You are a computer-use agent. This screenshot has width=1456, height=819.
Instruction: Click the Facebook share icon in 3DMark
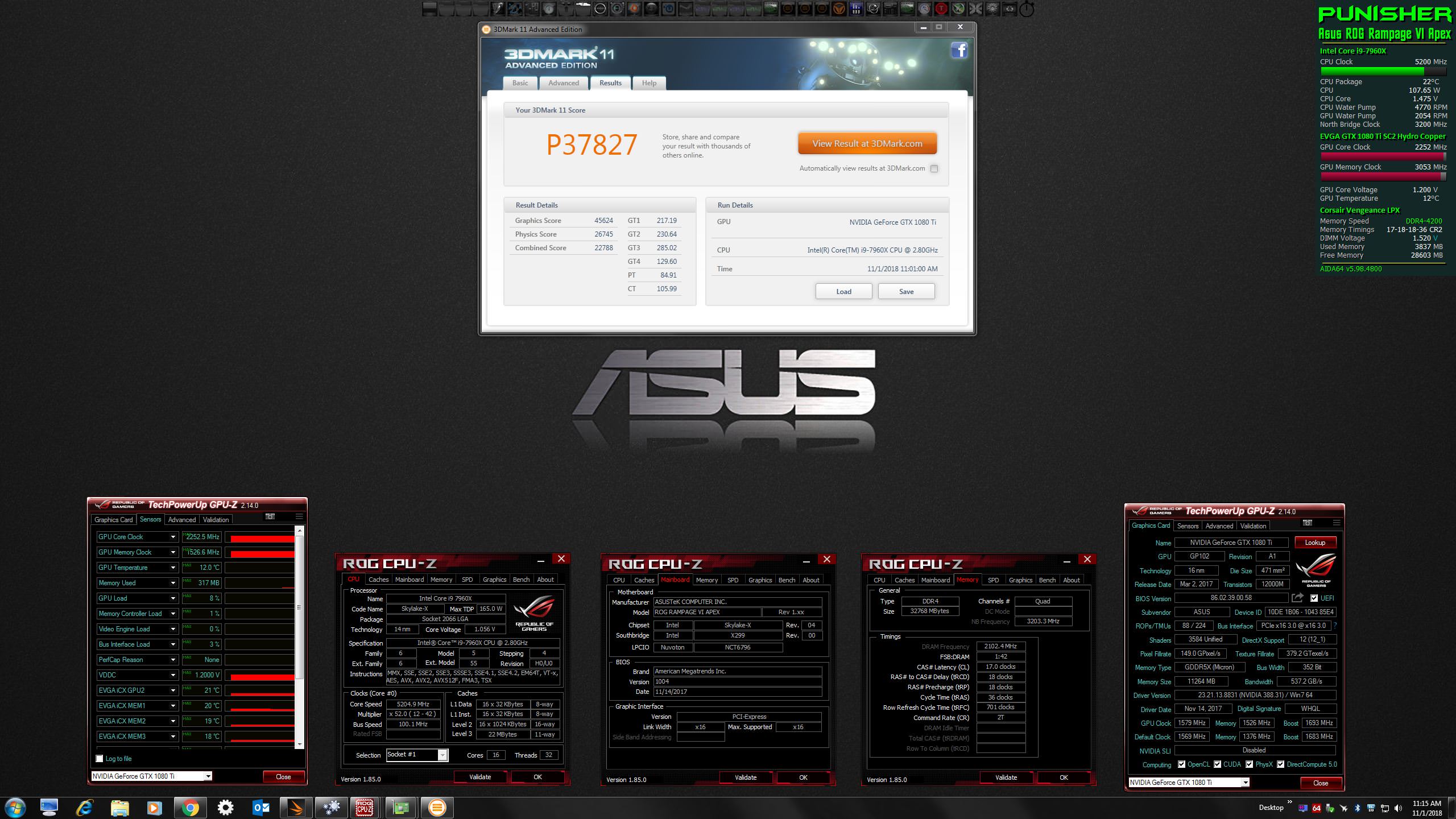pyautogui.click(x=959, y=51)
